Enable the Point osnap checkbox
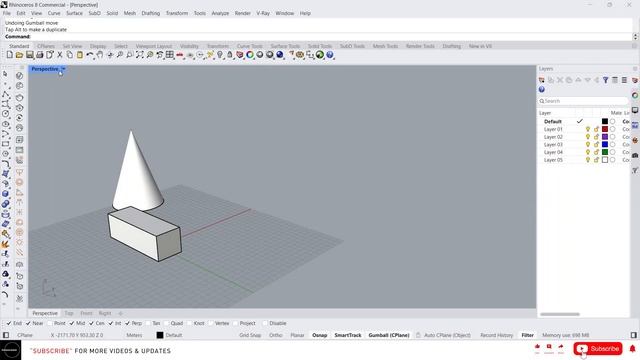 pyautogui.click(x=50, y=323)
